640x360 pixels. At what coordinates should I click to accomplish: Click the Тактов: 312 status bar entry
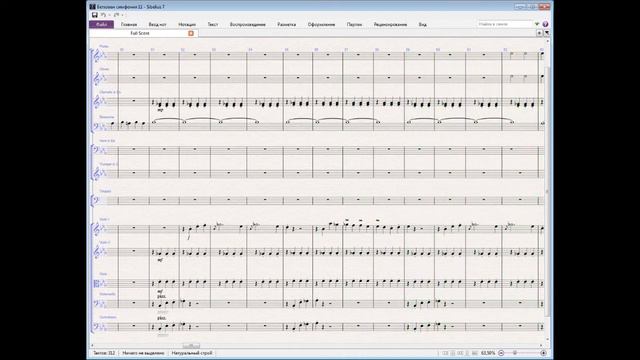click(104, 353)
